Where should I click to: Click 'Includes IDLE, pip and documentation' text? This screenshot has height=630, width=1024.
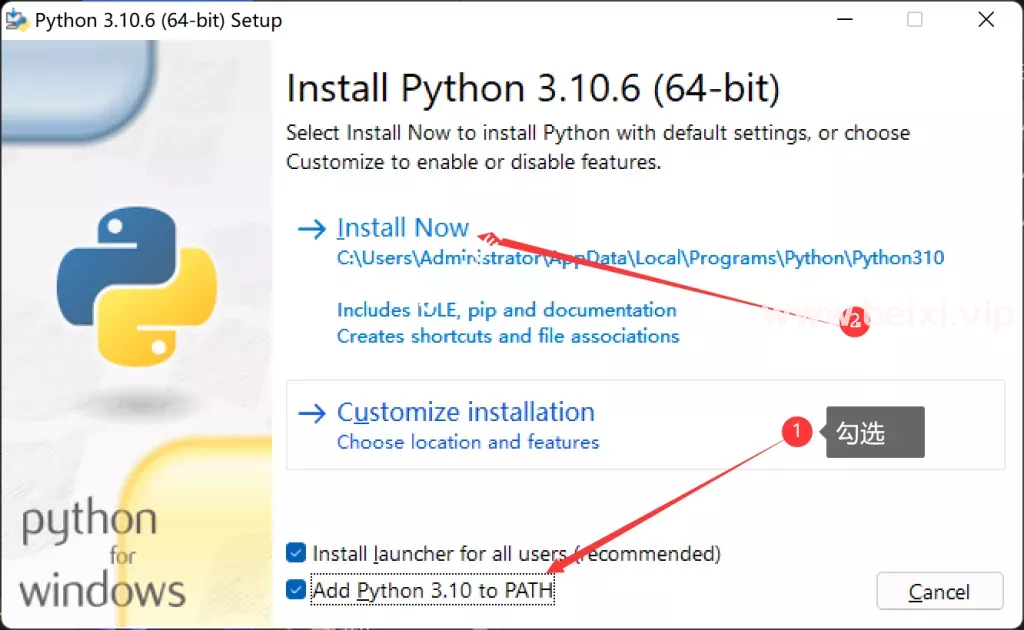point(507,309)
